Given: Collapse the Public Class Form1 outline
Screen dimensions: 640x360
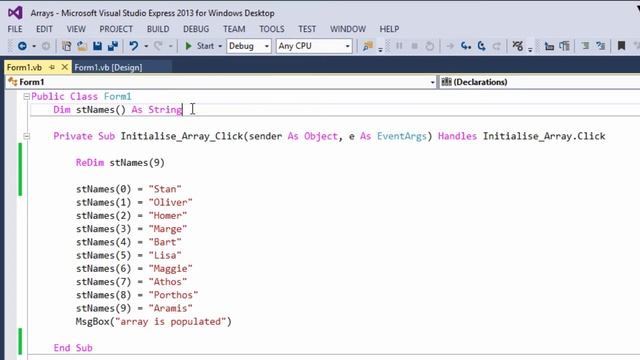Looking at the screenshot, I should (x=27, y=96).
